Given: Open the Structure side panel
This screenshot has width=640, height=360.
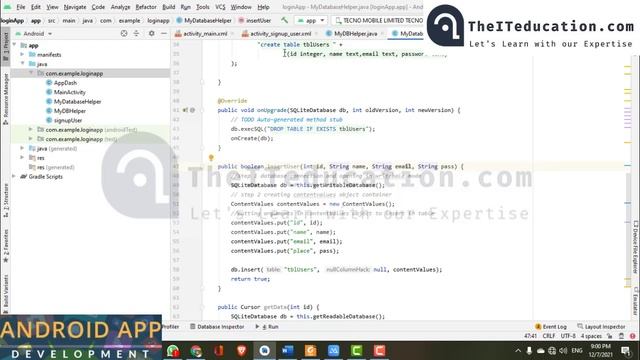Looking at the screenshot, I should [5, 200].
